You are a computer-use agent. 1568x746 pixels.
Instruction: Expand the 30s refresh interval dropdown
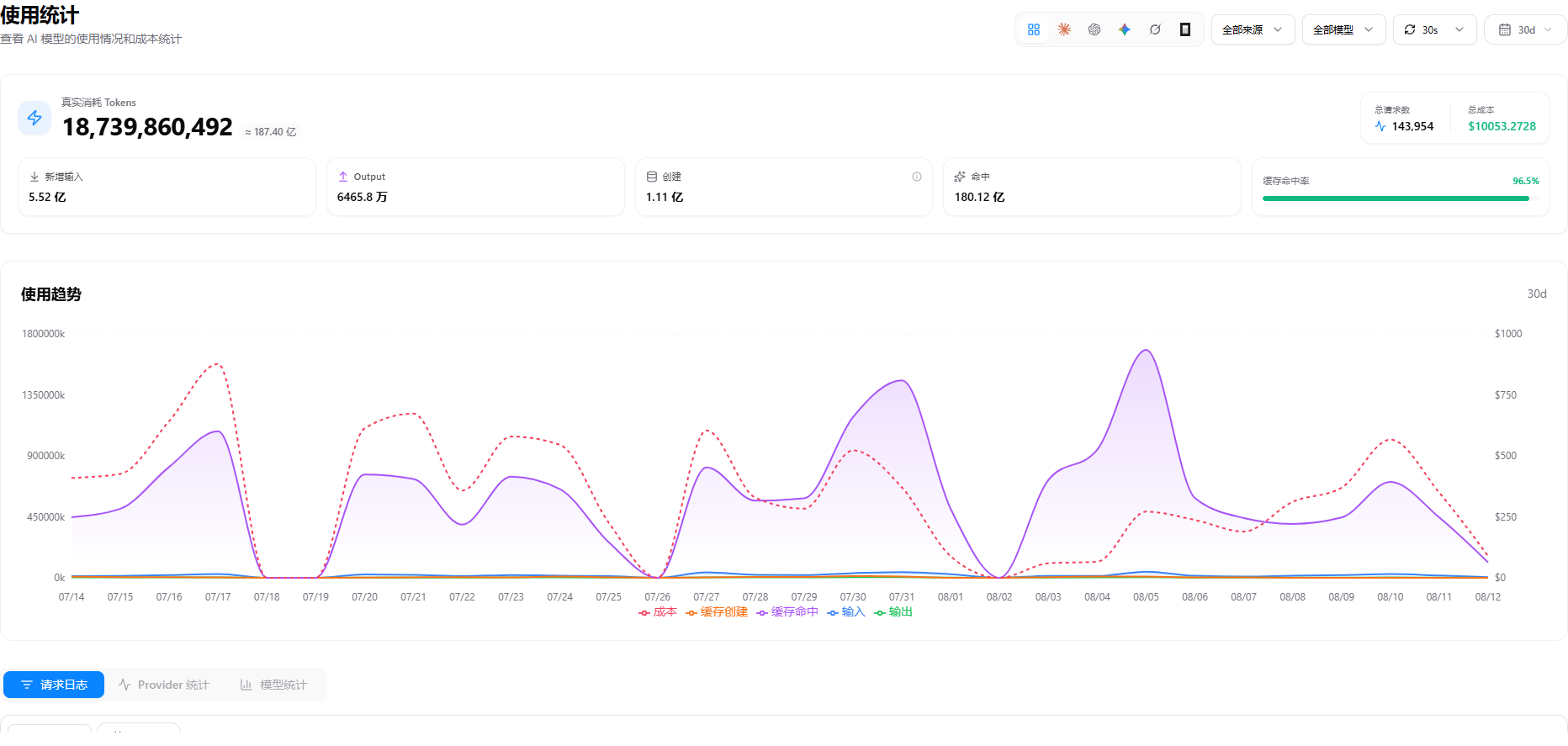tap(1435, 29)
